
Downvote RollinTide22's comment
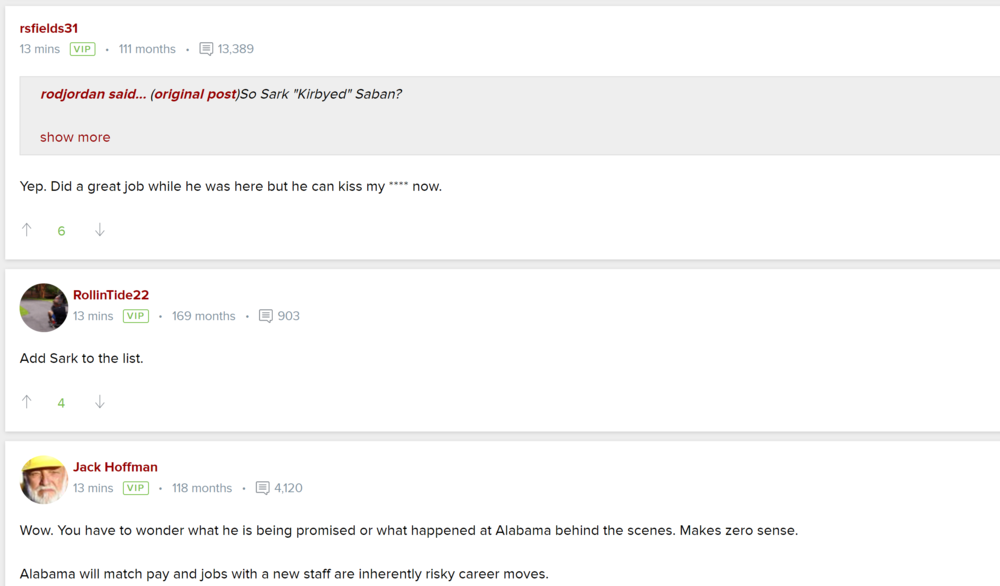(x=100, y=402)
